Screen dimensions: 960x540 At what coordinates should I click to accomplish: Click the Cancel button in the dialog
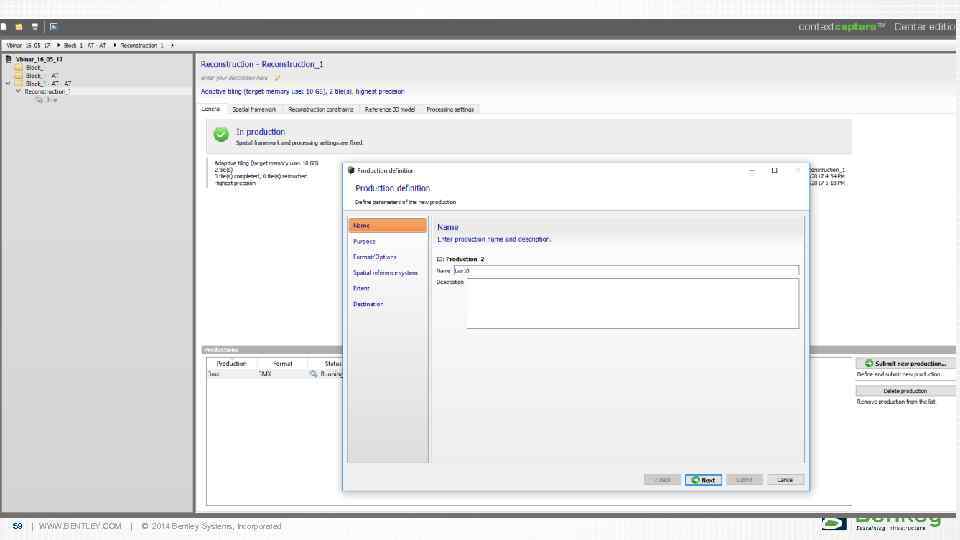click(786, 480)
